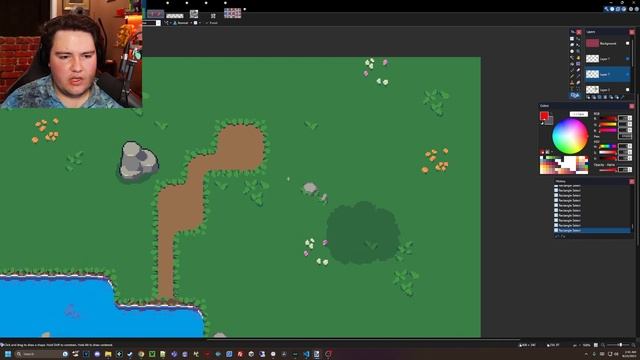The width and height of the screenshot is (640, 360).
Task: Click the zoom out button in status bar
Action: (x=603, y=345)
